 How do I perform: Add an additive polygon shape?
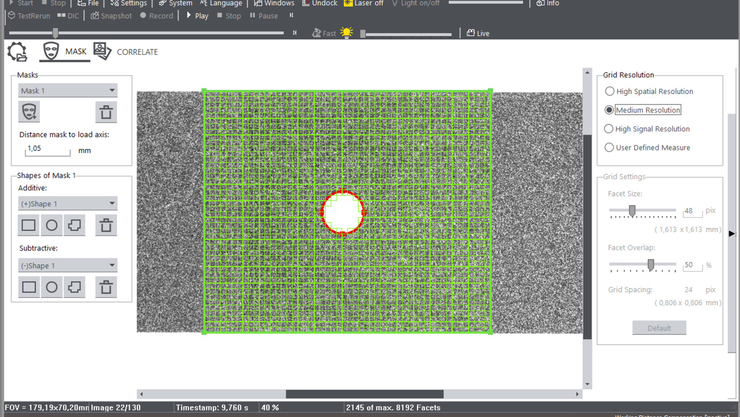pos(74,226)
